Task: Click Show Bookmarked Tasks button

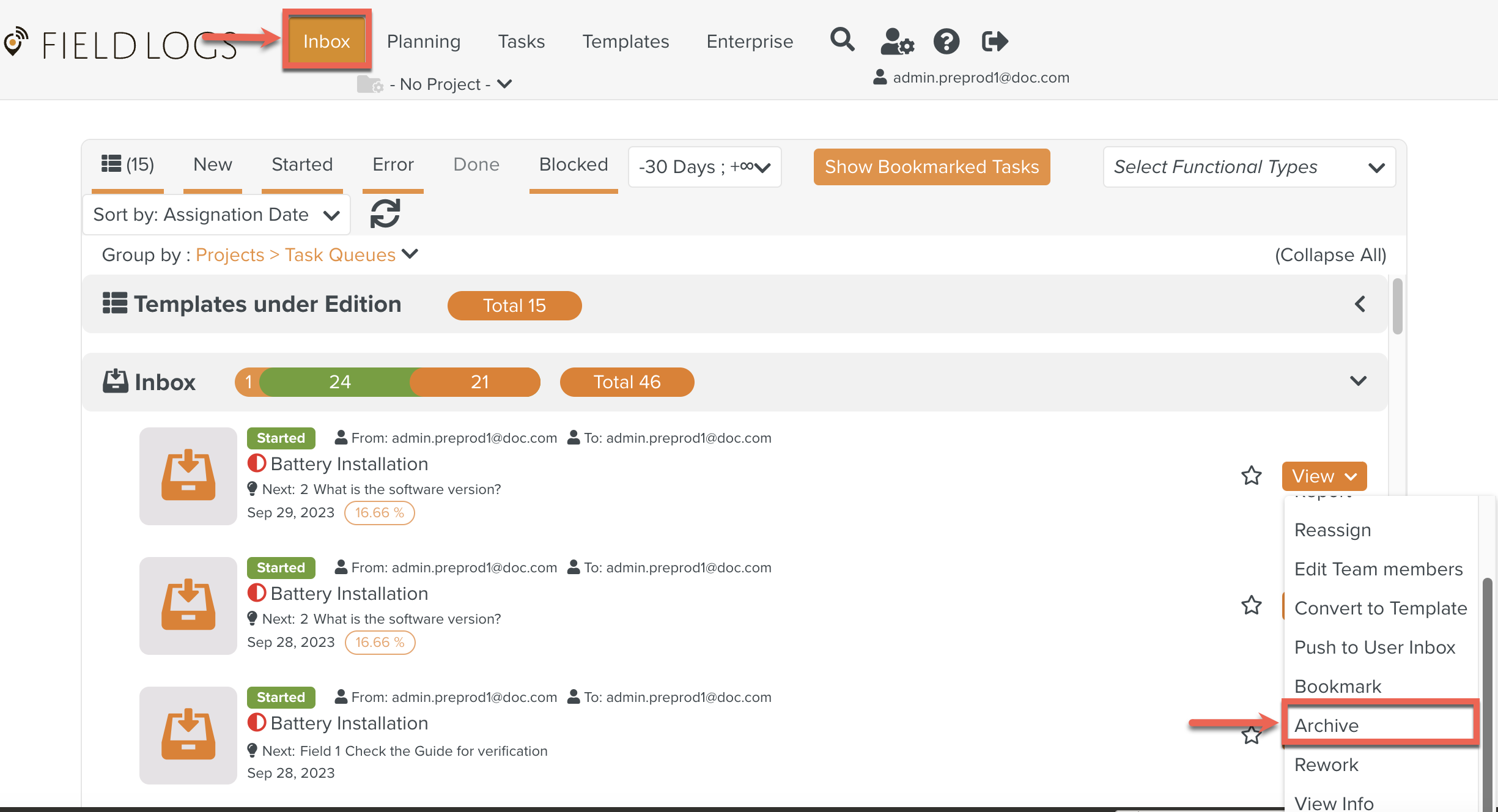Action: pyautogui.click(x=931, y=167)
